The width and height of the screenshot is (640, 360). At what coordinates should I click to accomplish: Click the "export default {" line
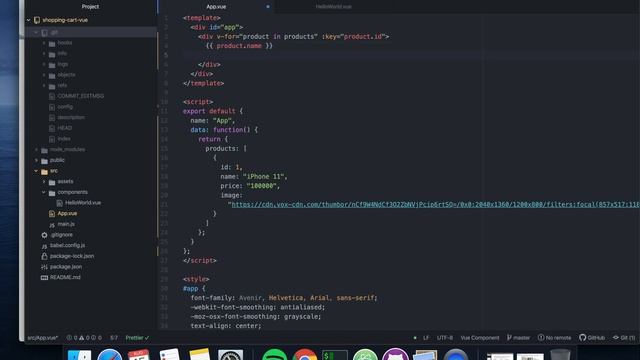click(x=213, y=111)
